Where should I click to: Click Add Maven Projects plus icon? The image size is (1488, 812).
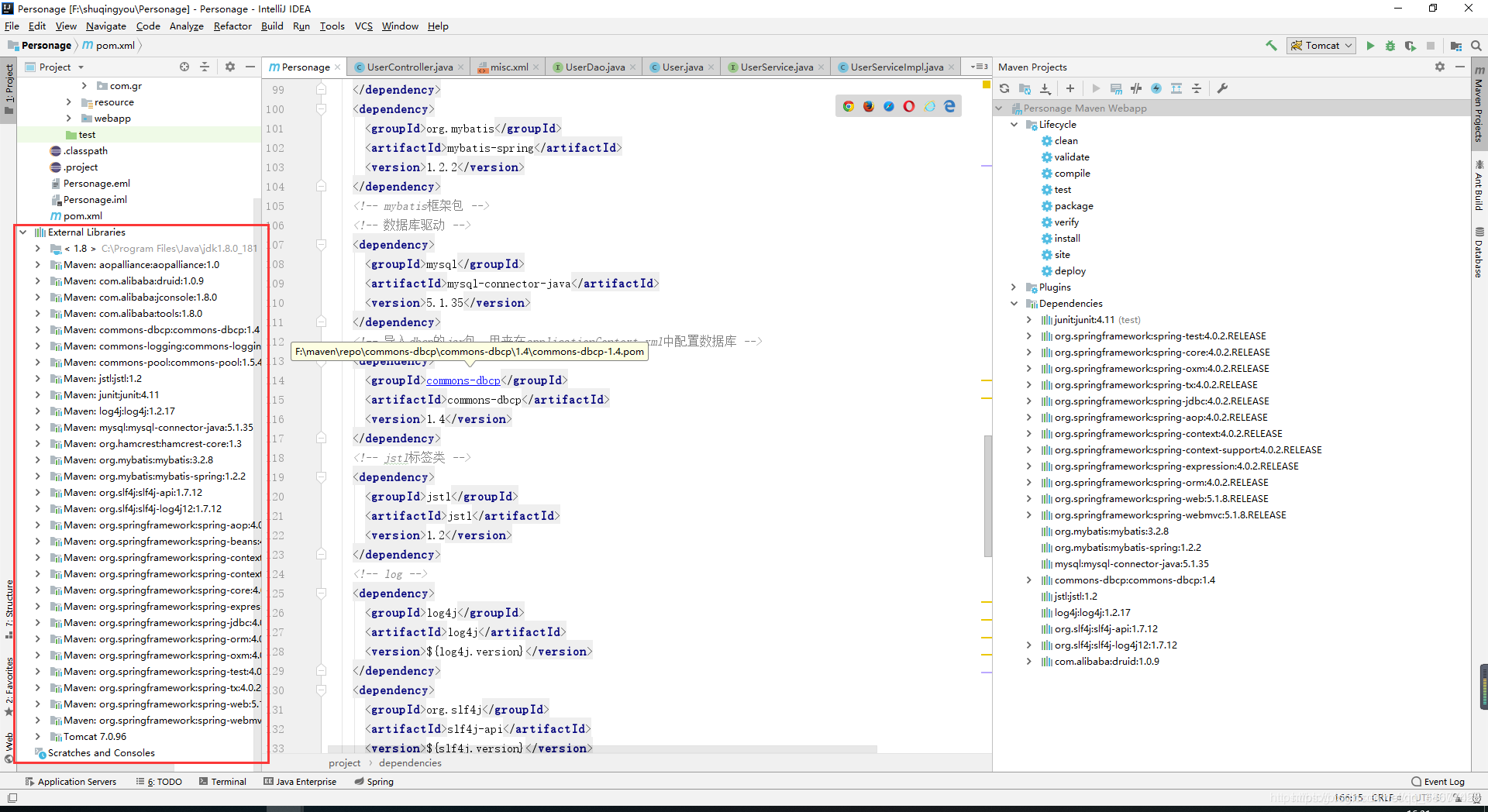click(x=1070, y=88)
